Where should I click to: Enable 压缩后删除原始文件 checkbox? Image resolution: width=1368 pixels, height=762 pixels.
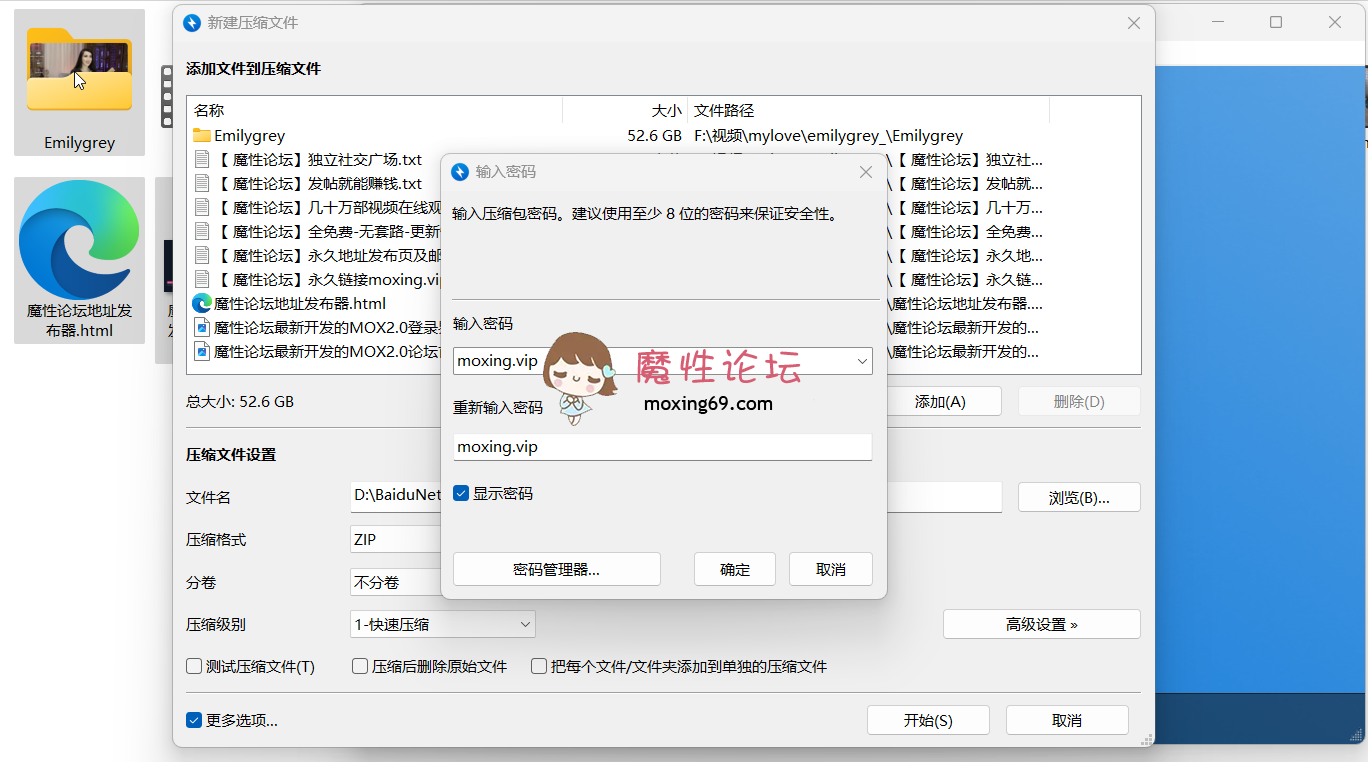click(360, 666)
